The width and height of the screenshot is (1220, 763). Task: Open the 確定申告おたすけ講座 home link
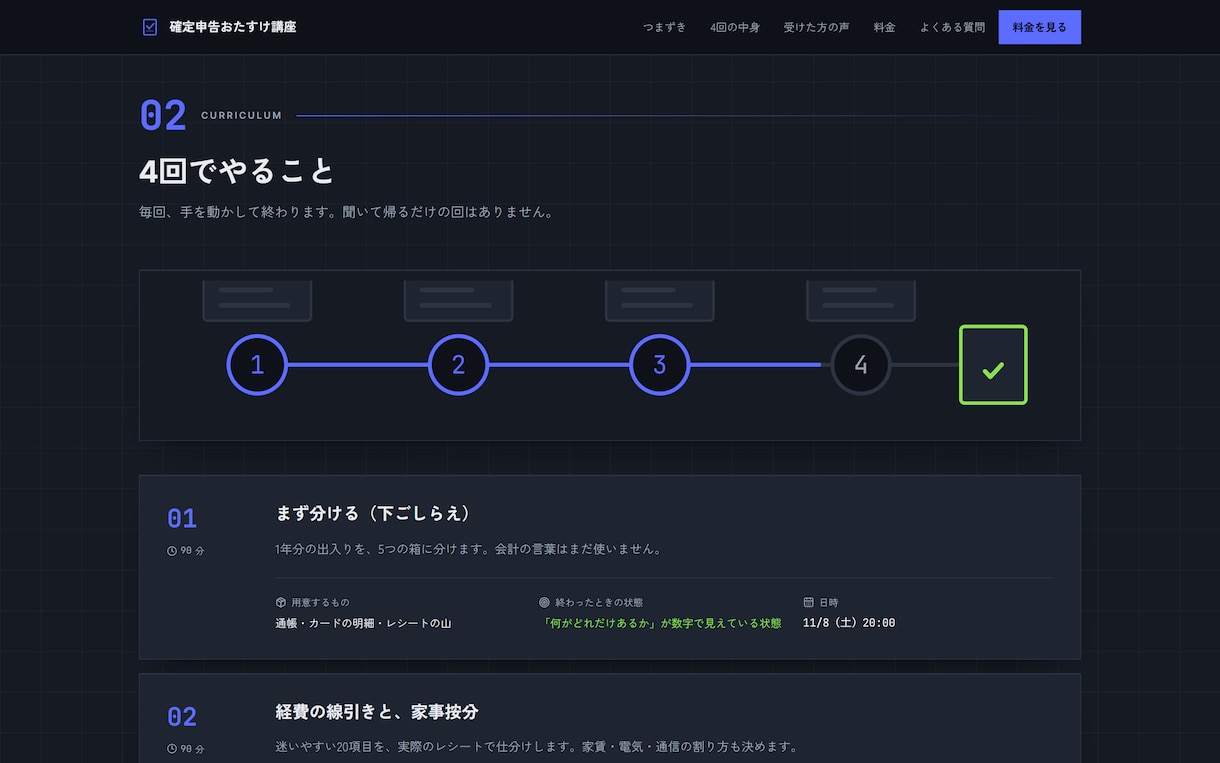pos(220,27)
